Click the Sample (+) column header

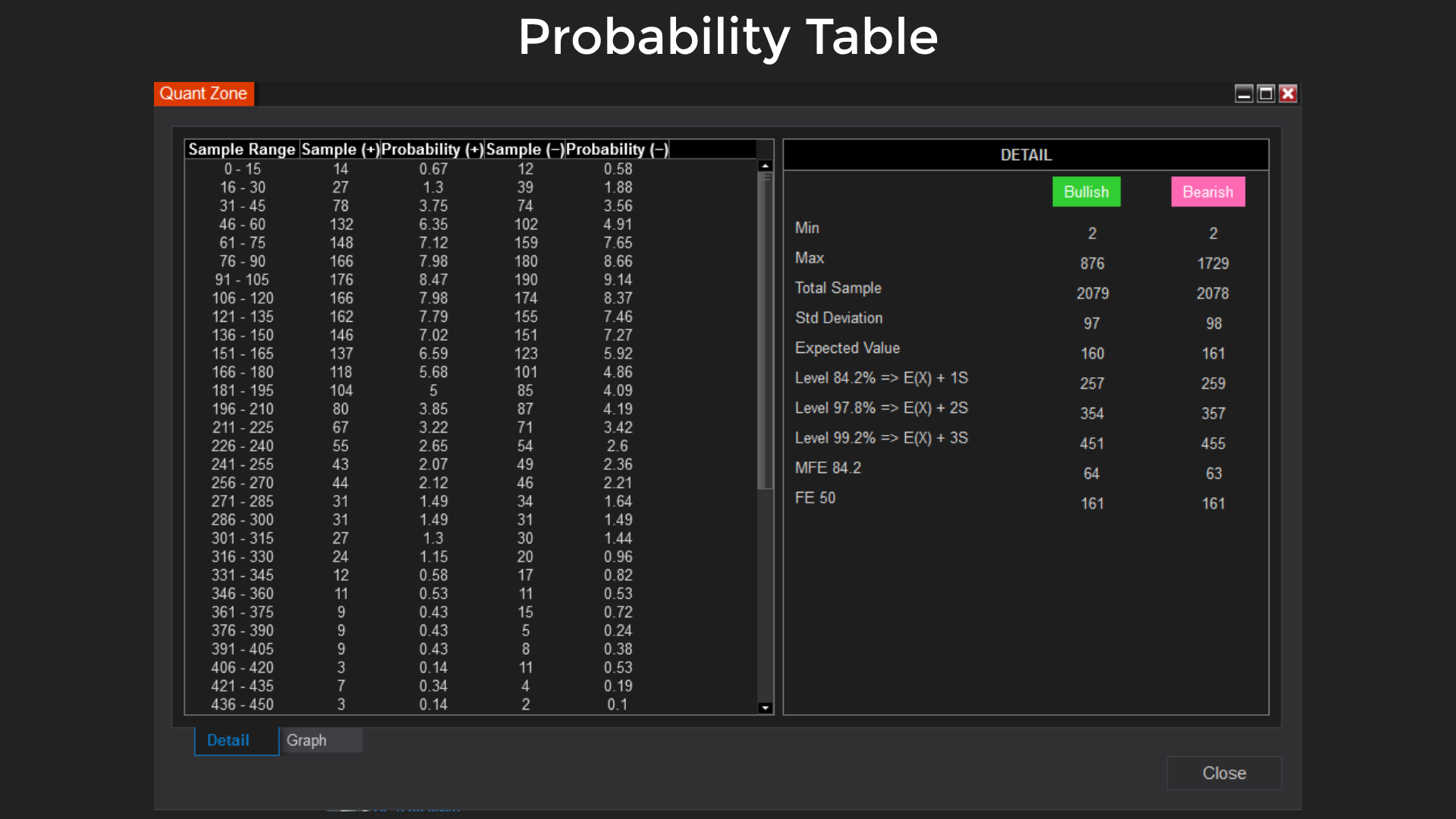coord(340,150)
